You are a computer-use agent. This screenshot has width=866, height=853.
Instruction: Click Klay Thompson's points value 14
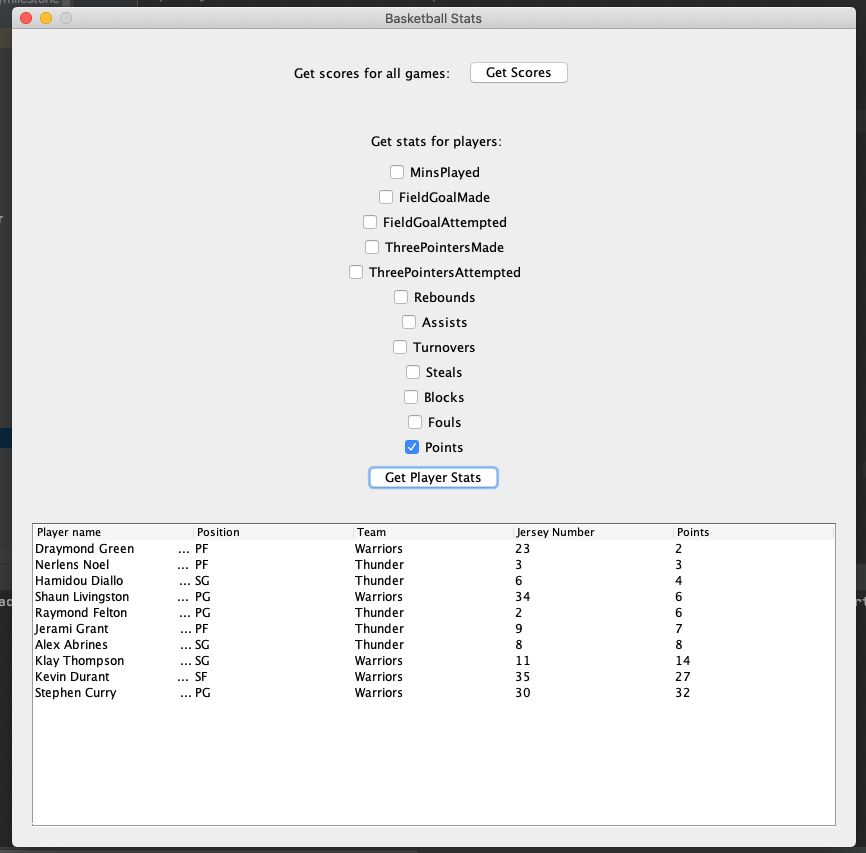(x=683, y=661)
